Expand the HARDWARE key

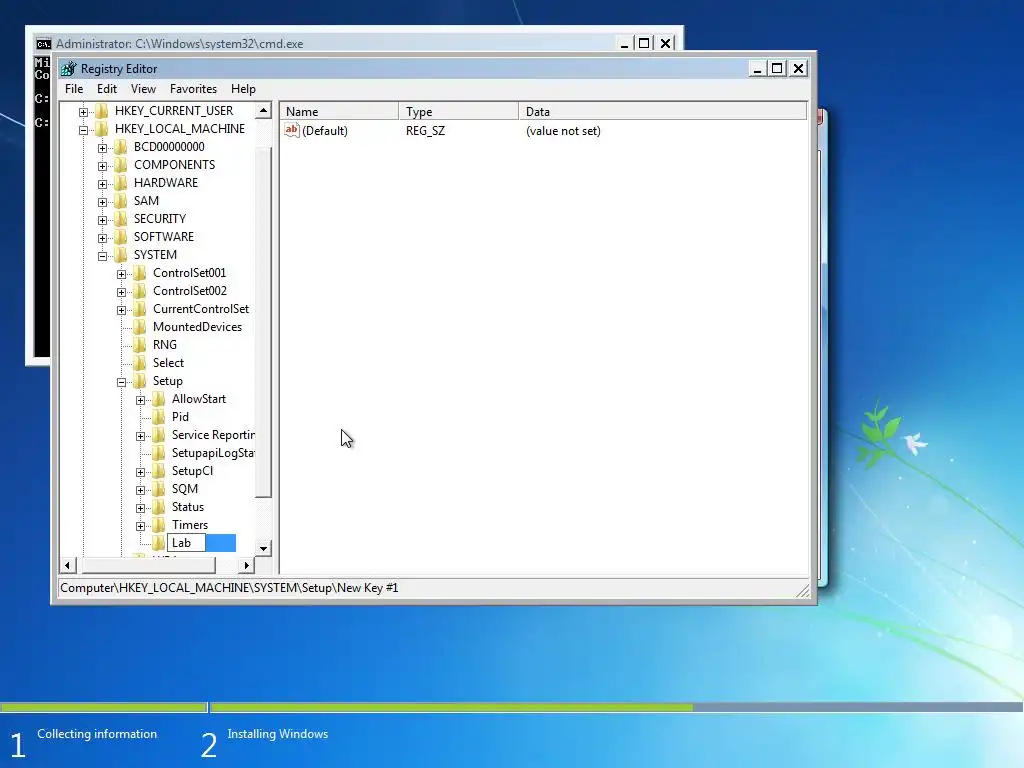[103, 184]
